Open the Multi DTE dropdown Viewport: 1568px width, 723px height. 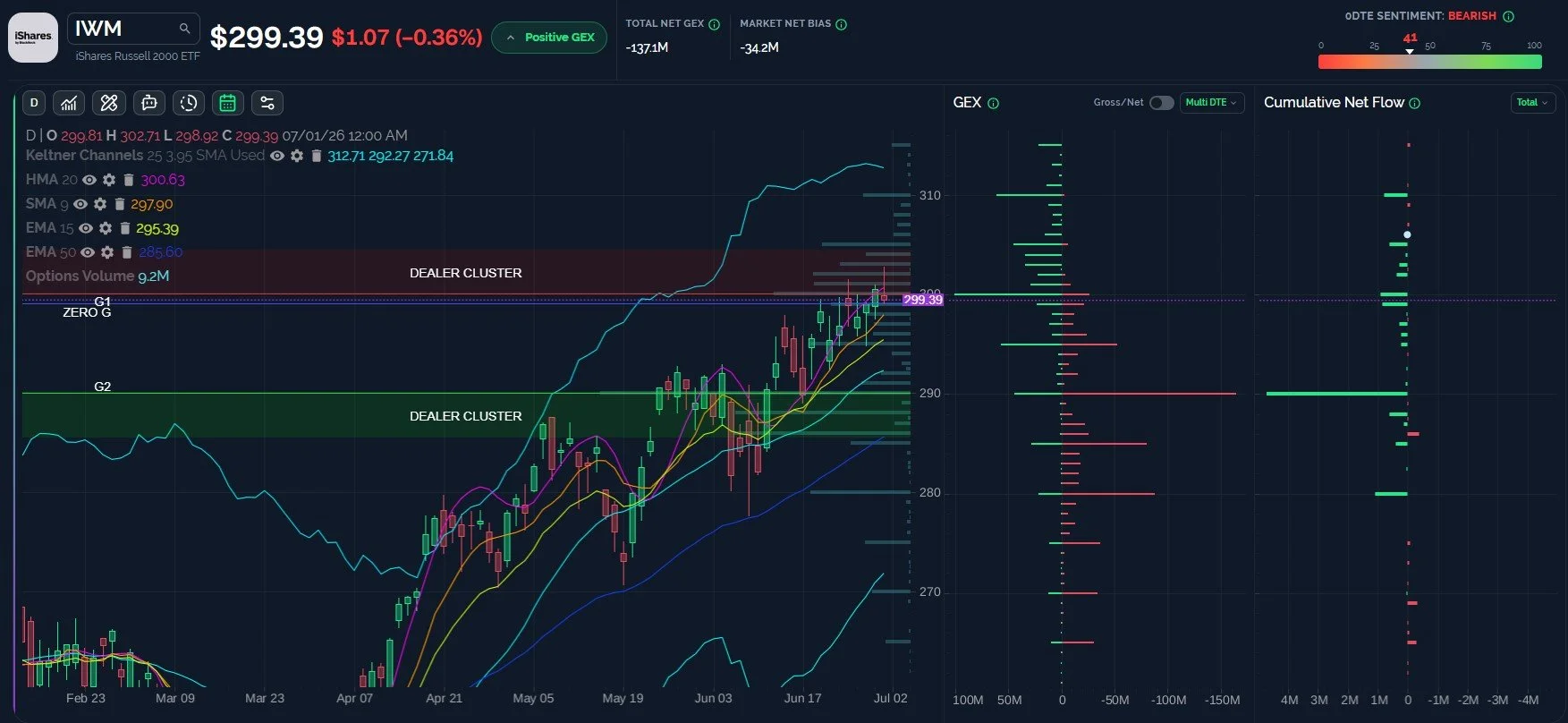tap(1212, 103)
